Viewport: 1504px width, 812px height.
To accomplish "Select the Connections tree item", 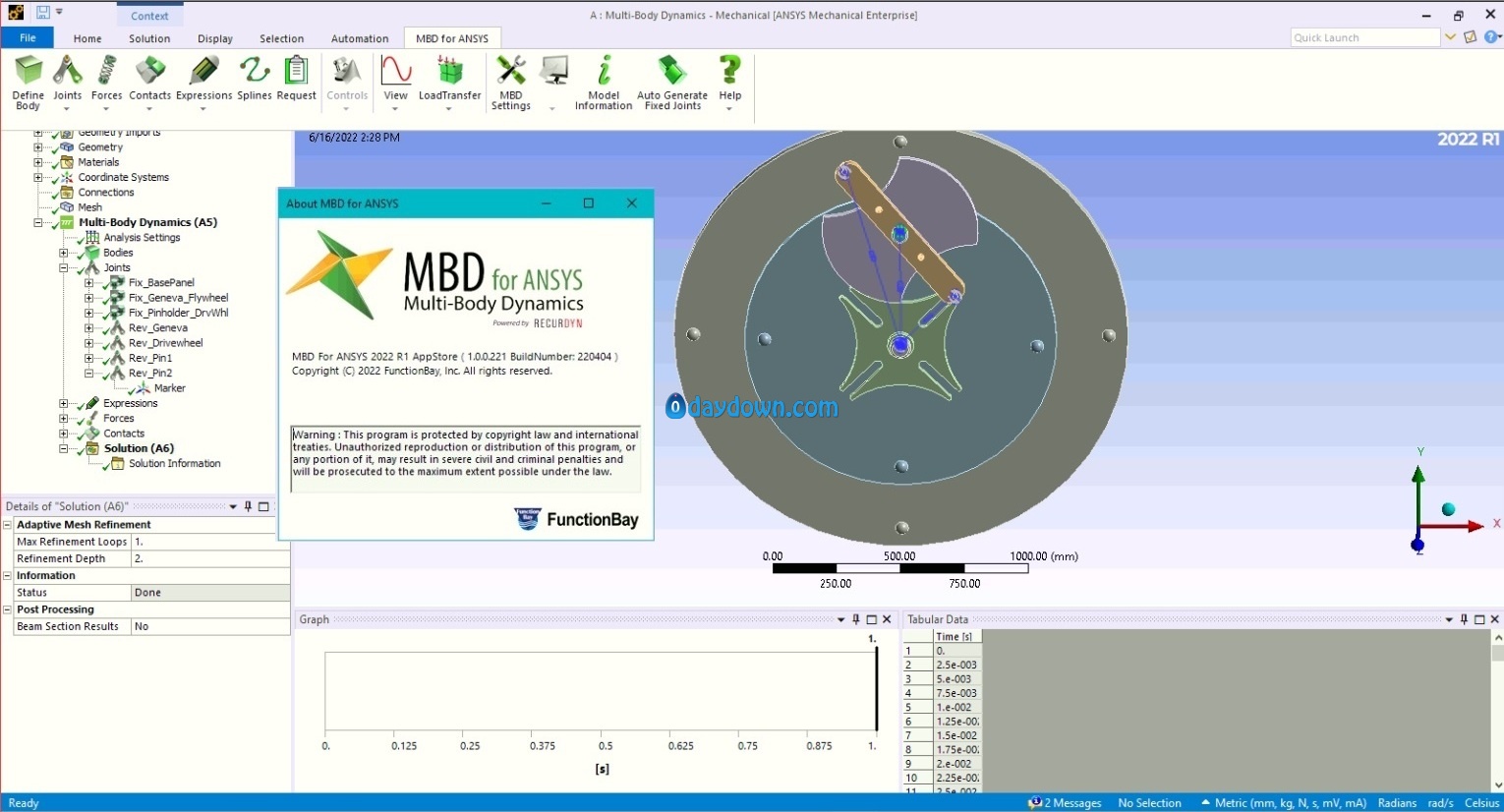I will pos(106,193).
